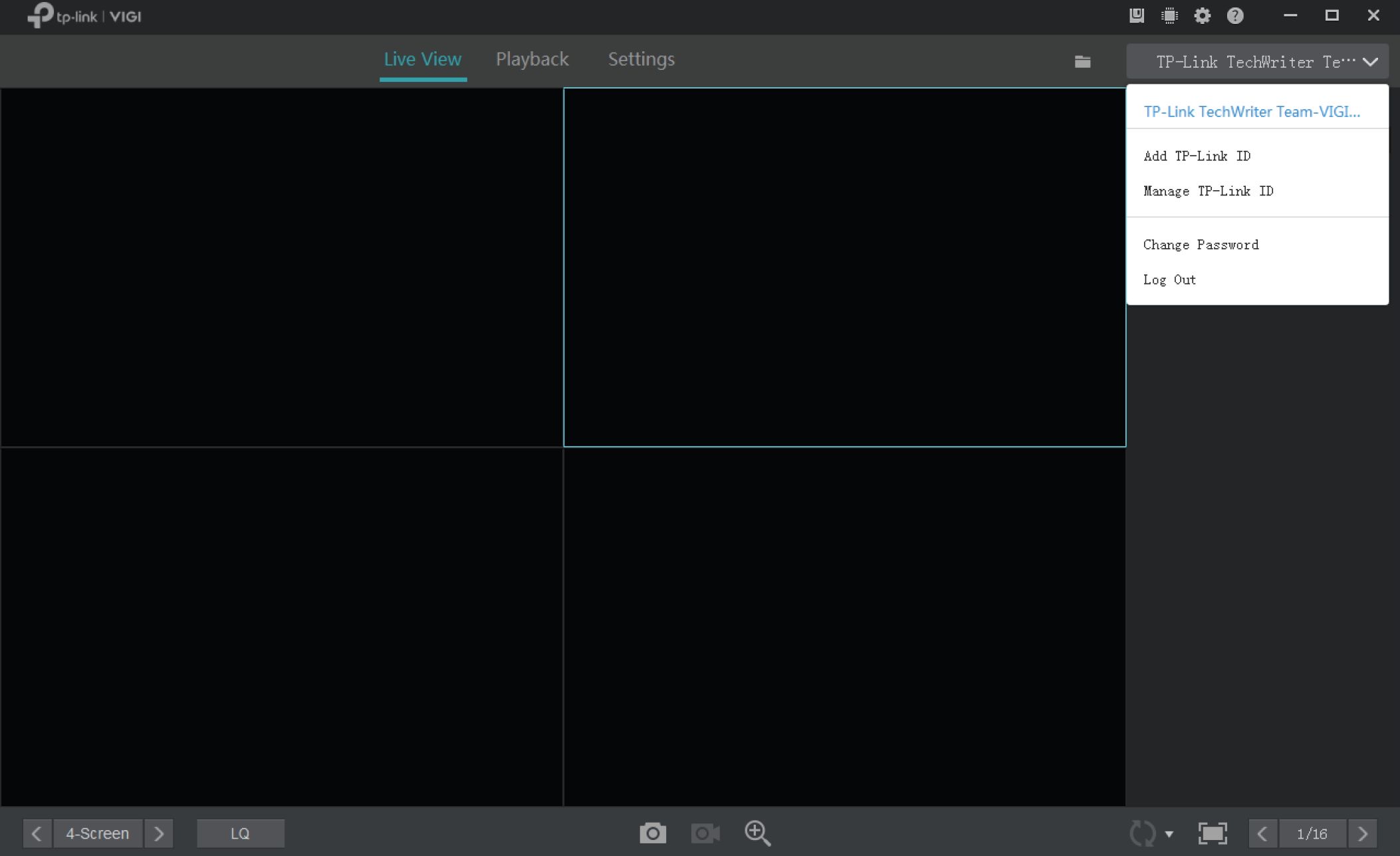Click Change Password in account menu
The height and width of the screenshot is (856, 1400).
[1201, 245]
